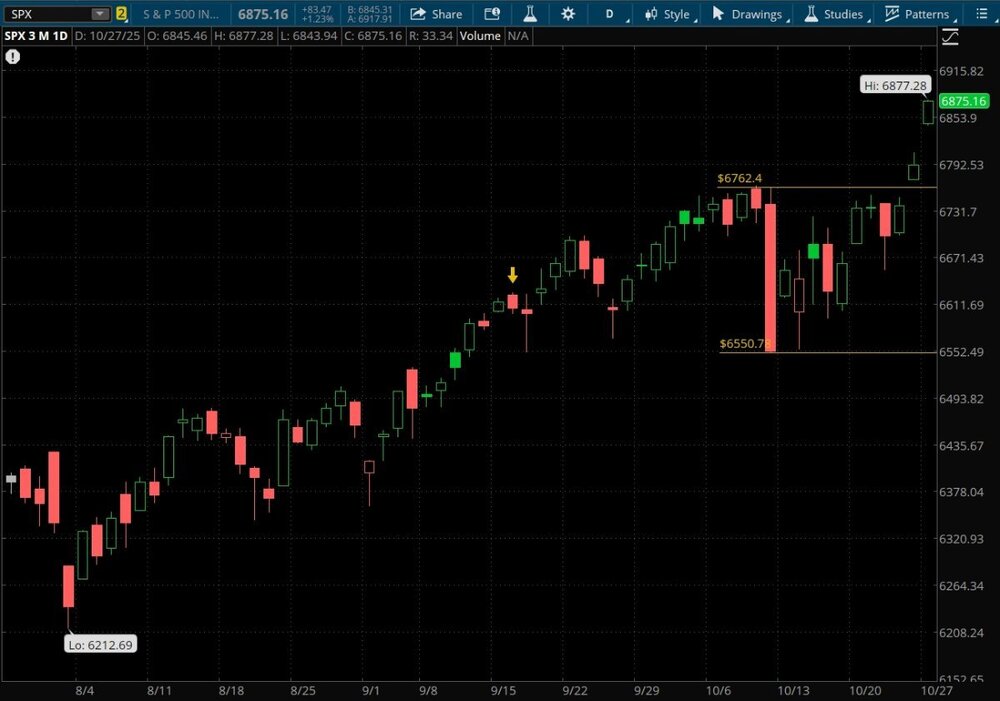Open the Studies menu
Viewport: 1000px width, 701px height.
[x=834, y=14]
